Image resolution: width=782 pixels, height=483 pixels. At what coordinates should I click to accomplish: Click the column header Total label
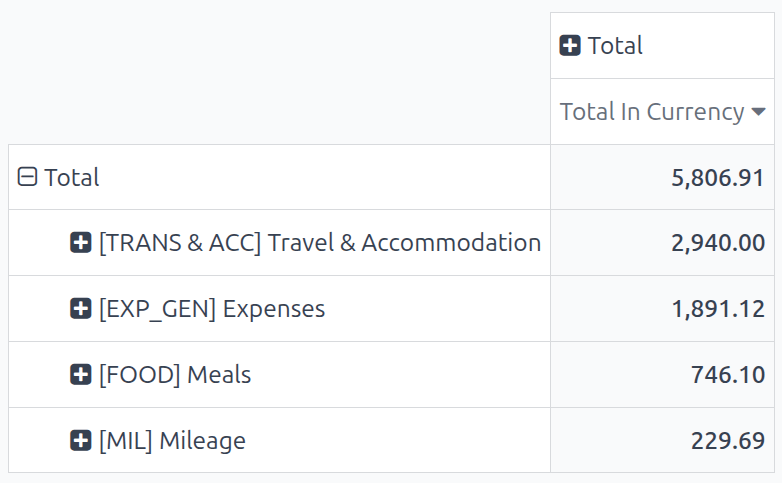615,46
